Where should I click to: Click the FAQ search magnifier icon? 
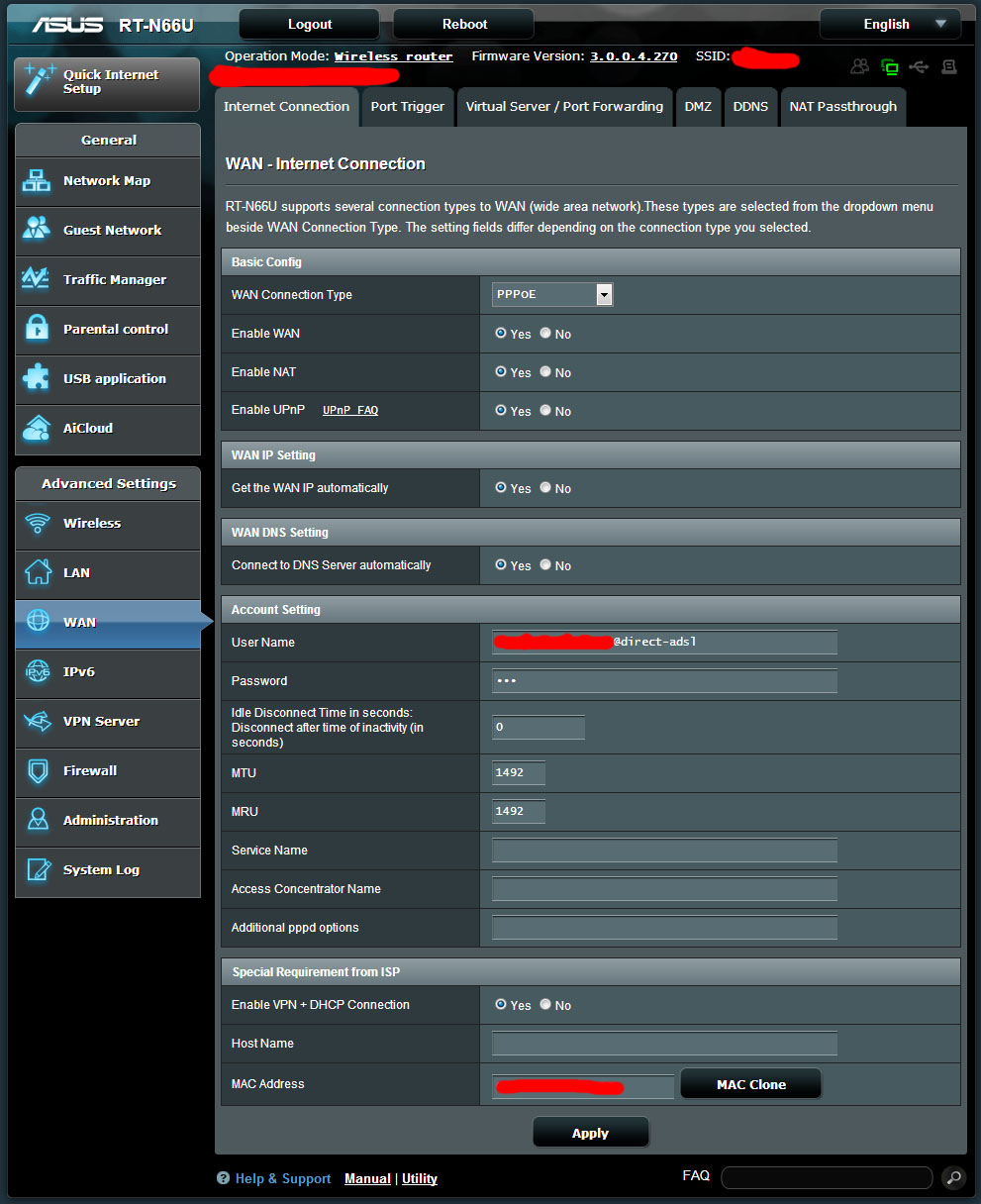click(x=952, y=1177)
